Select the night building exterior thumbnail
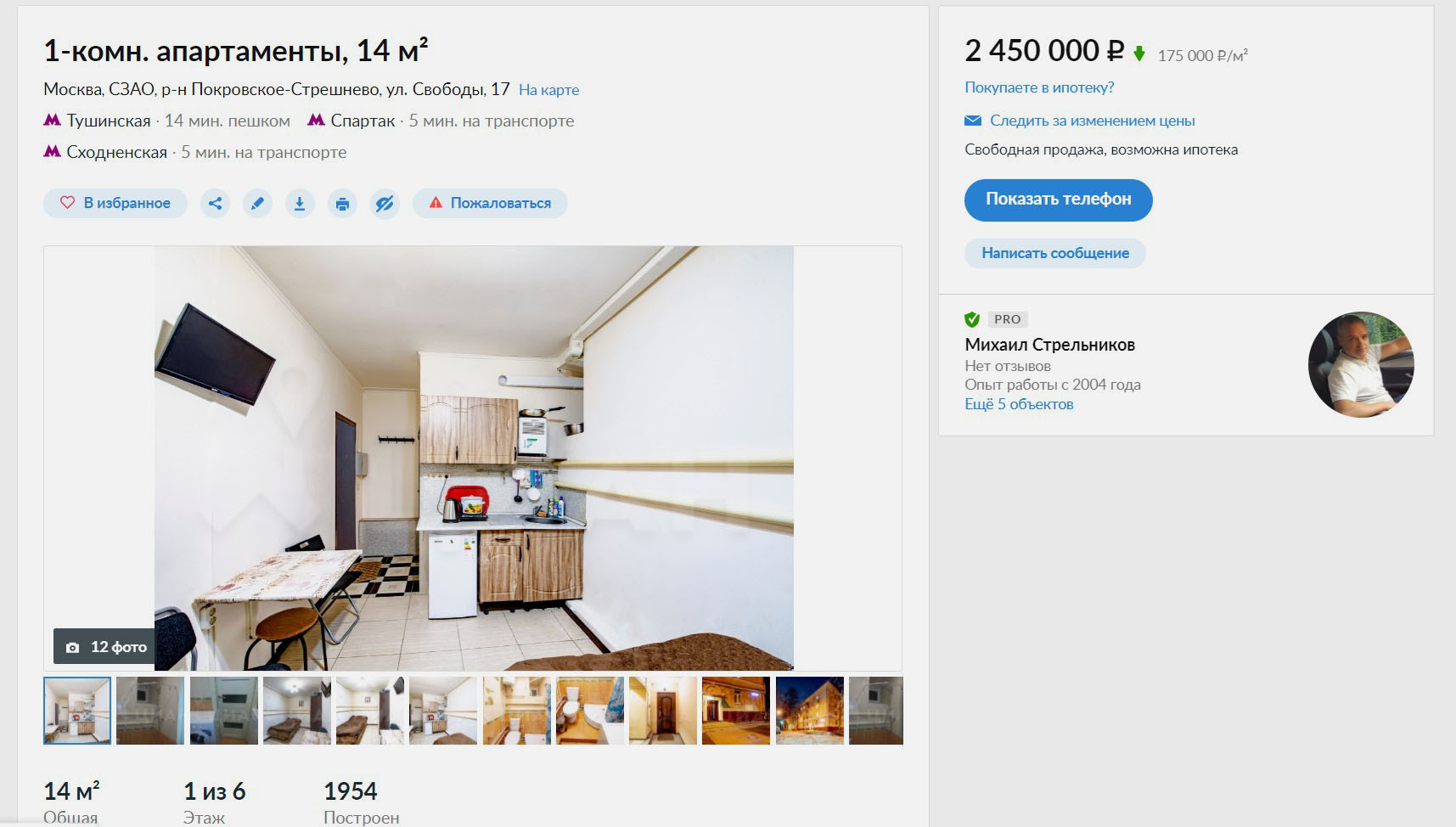Viewport: 1456px width, 827px height. [x=810, y=711]
